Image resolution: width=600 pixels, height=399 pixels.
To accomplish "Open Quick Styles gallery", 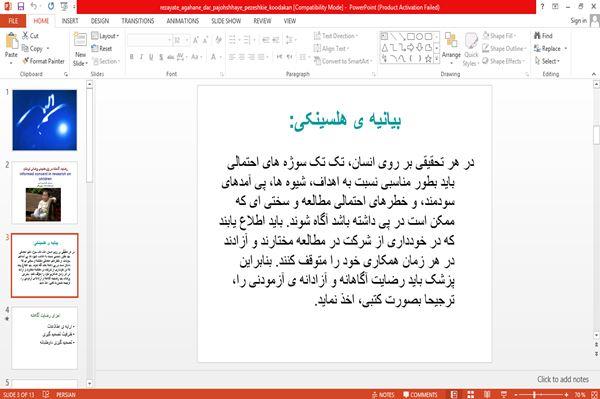I will click(x=471, y=50).
